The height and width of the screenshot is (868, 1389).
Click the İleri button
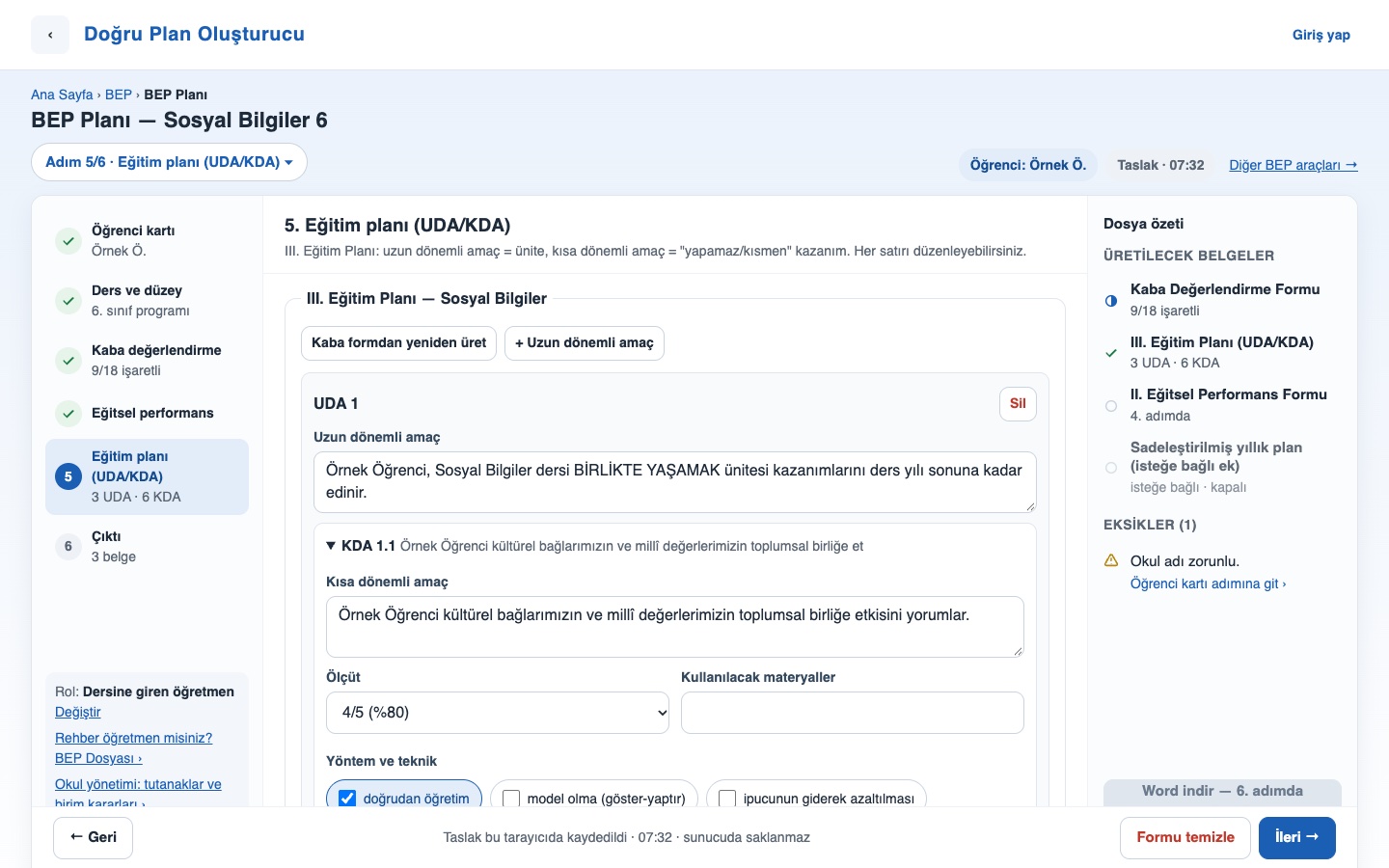coord(1296,837)
